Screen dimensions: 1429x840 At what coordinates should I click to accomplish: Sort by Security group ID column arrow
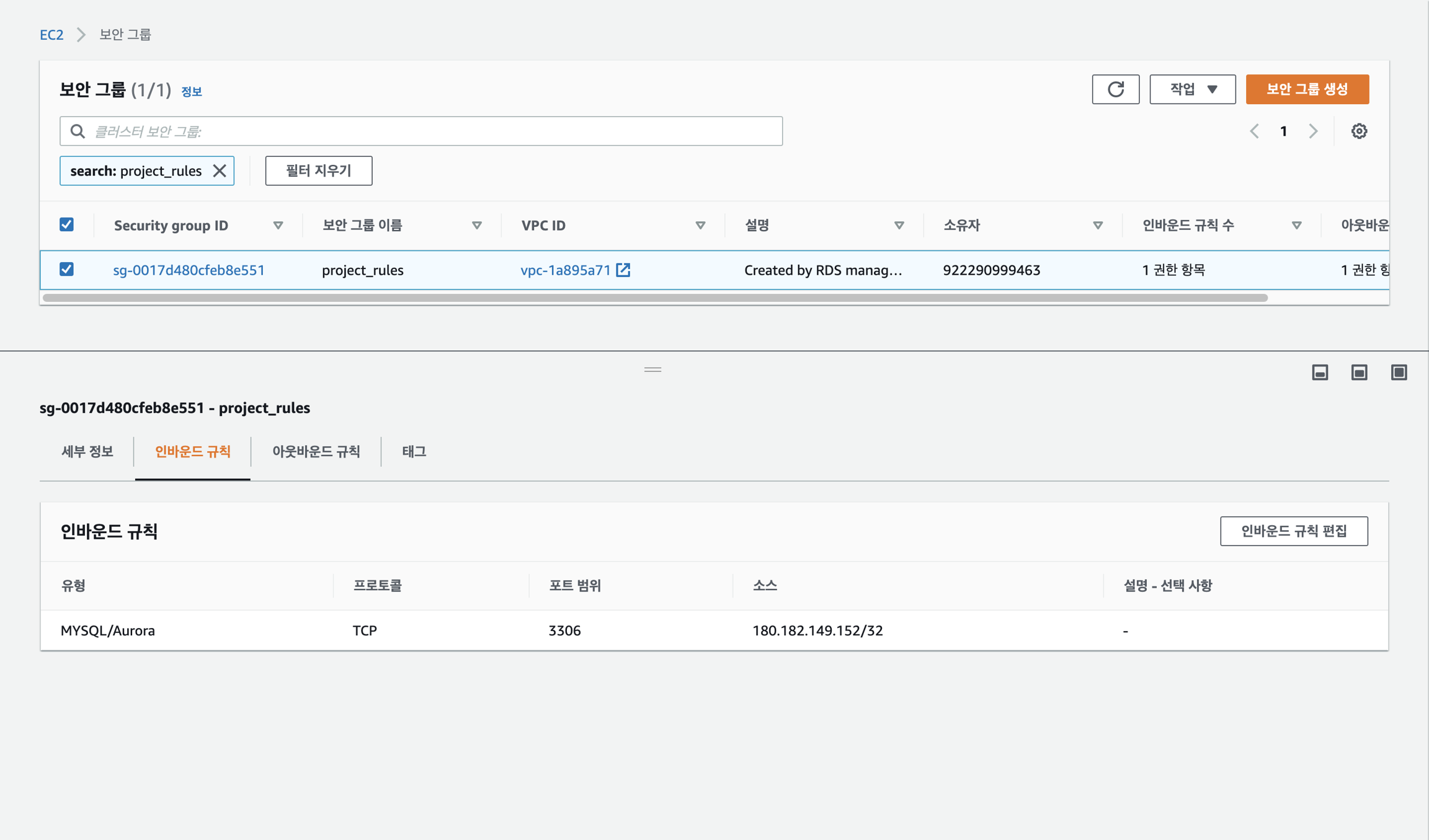[278, 225]
